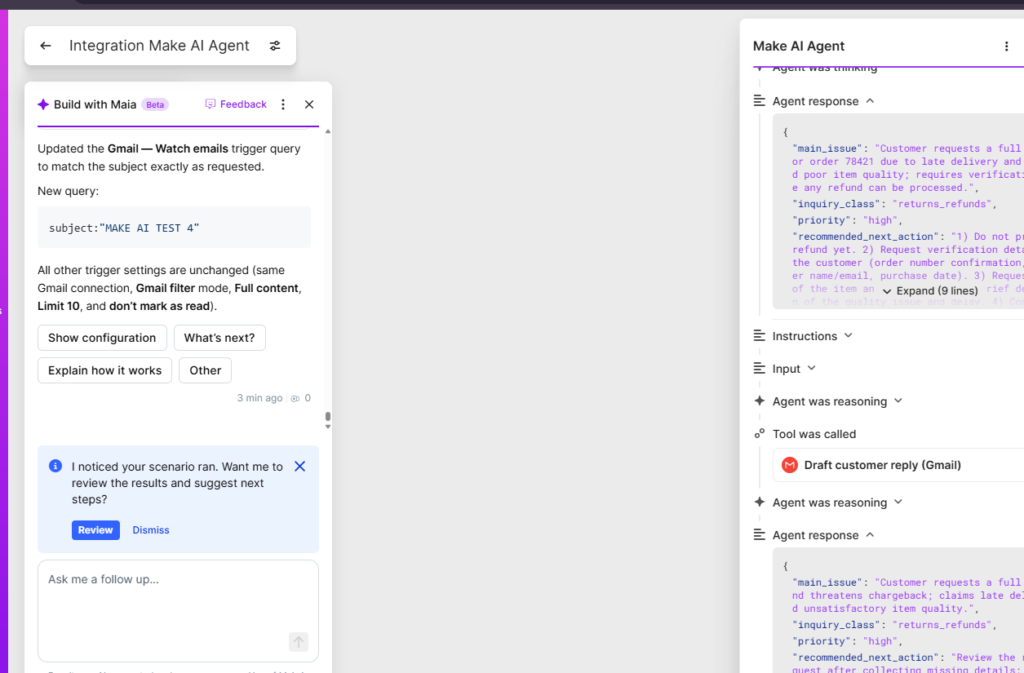Close the blue notification with X
The image size is (1024, 673).
(300, 466)
